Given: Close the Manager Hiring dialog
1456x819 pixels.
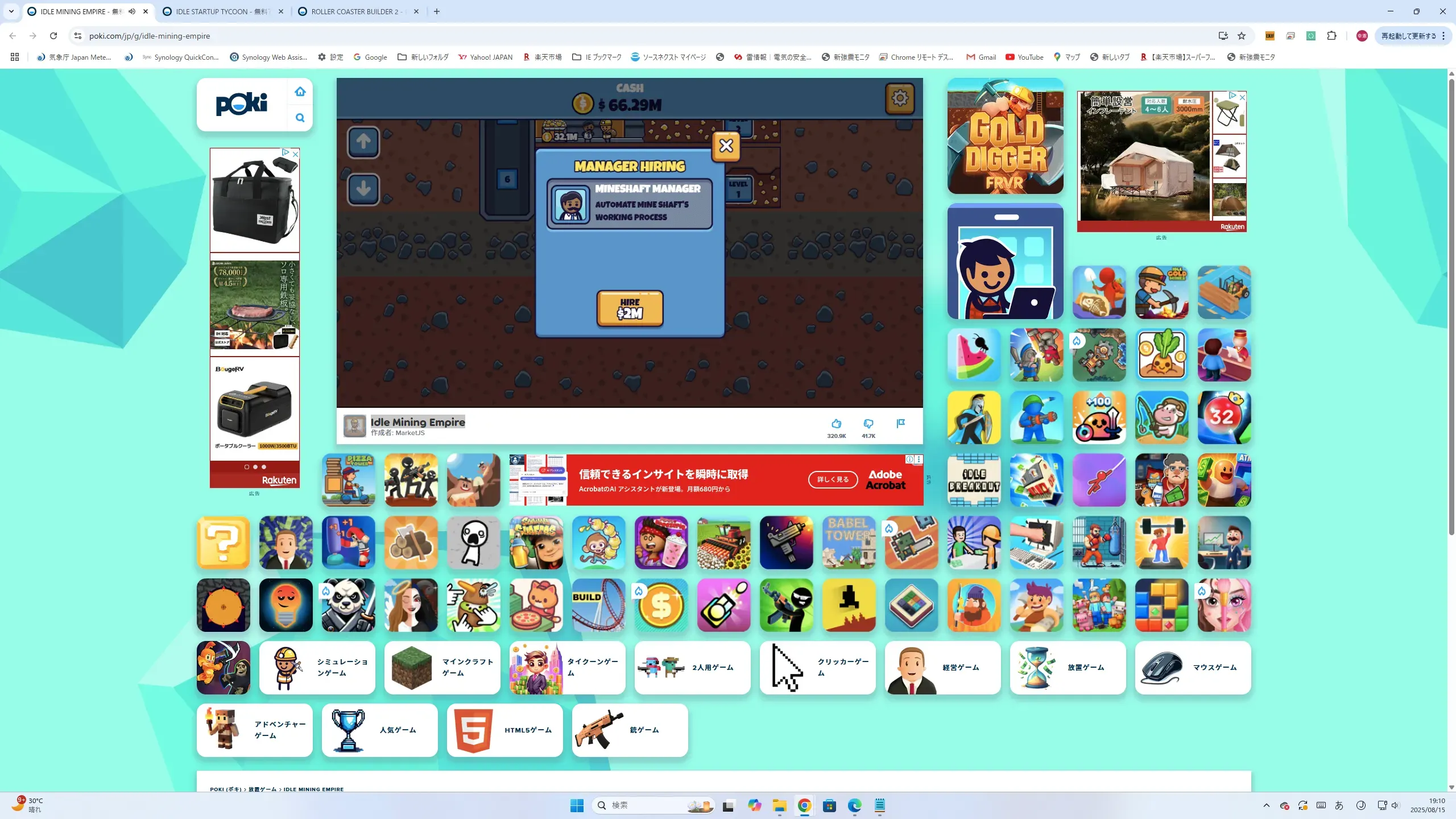Looking at the screenshot, I should tap(726, 146).
